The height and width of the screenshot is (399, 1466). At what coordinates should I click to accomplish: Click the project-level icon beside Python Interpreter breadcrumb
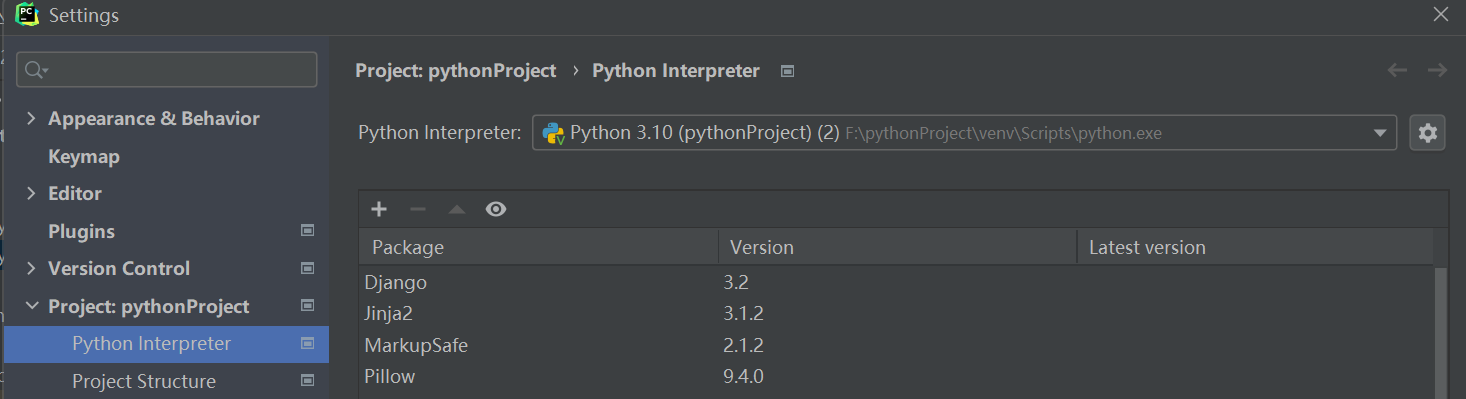(x=787, y=71)
